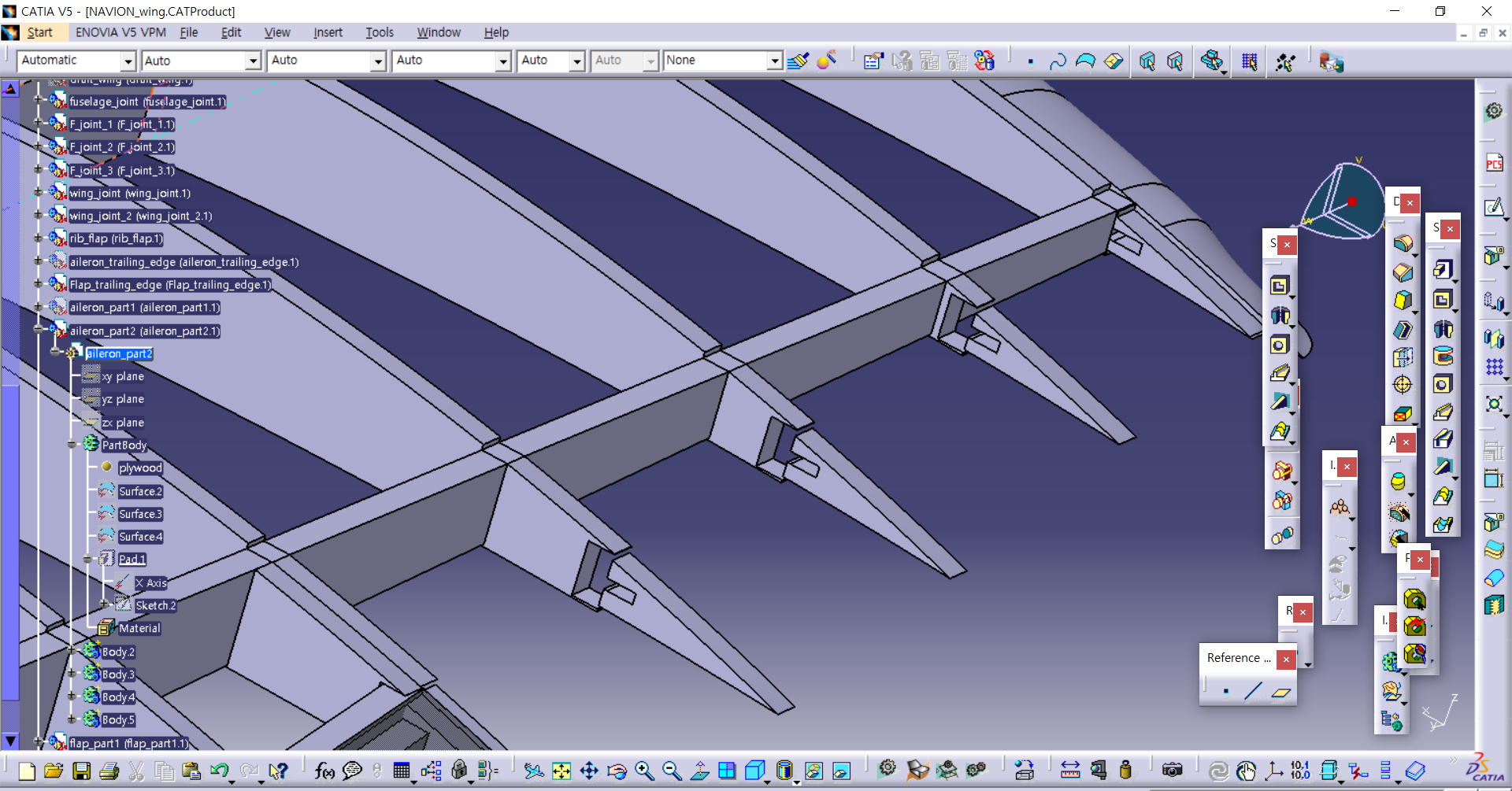Toggle Manual Input hand icon
1512x791 pixels.
pos(1246,771)
